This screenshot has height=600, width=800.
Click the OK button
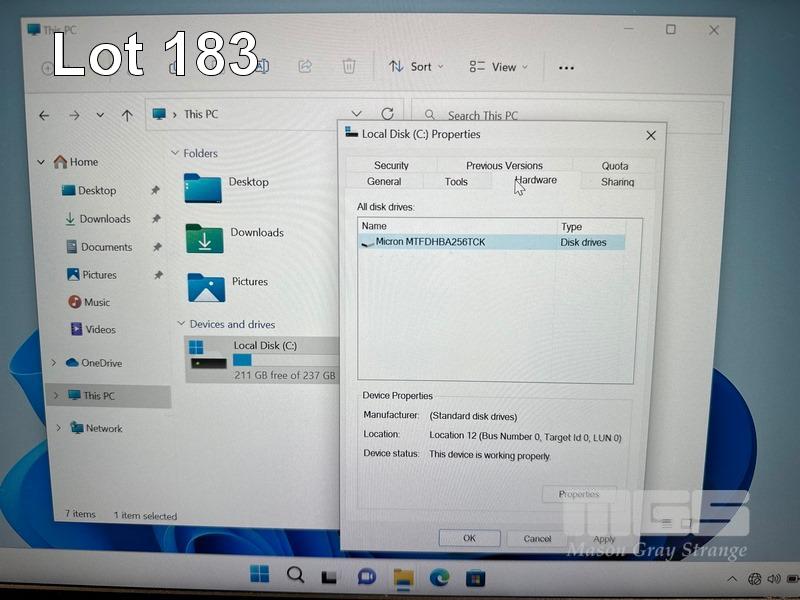469,538
